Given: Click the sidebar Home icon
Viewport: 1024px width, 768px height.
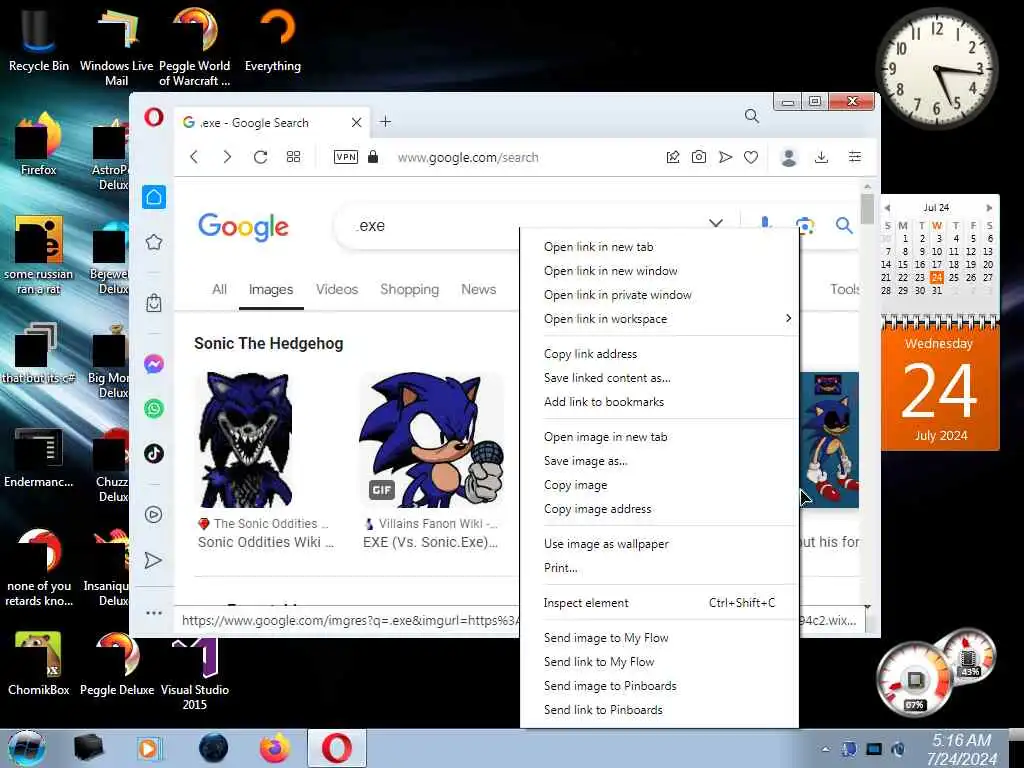Looking at the screenshot, I should [154, 197].
